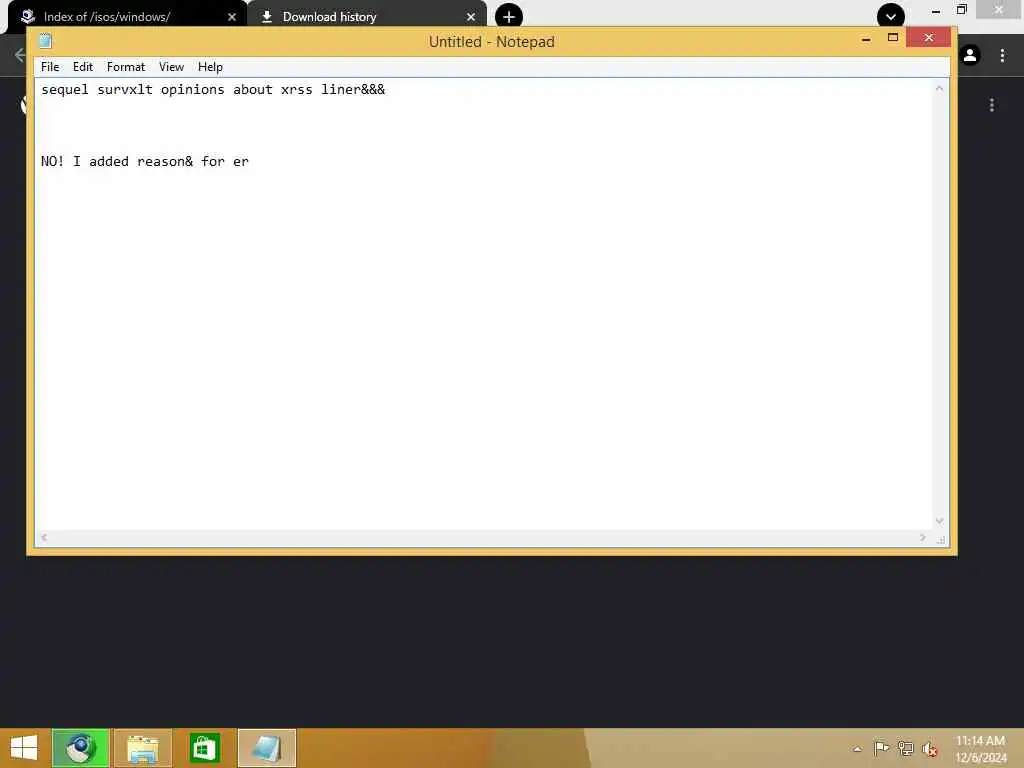Expand the browser tab search dropdown
Image resolution: width=1024 pixels, height=768 pixels.
pos(890,17)
